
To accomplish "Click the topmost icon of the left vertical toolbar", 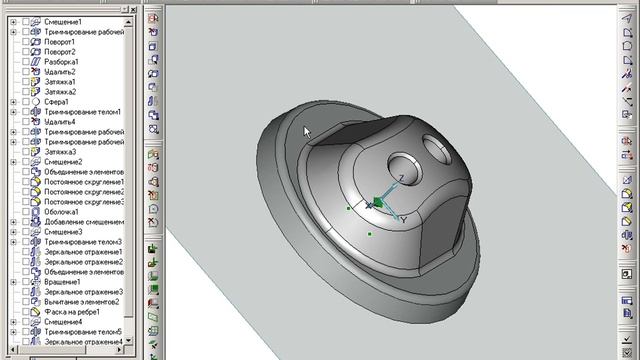I will [153, 18].
